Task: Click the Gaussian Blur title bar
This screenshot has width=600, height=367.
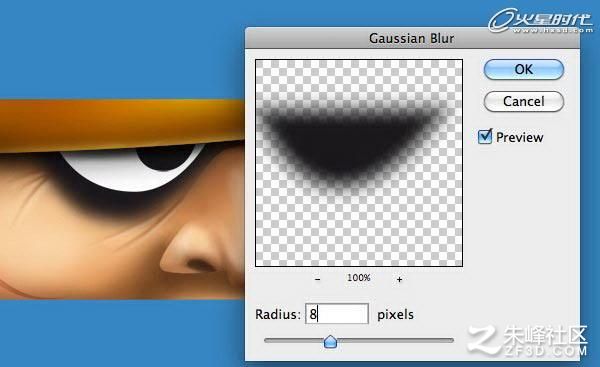Action: click(x=412, y=38)
